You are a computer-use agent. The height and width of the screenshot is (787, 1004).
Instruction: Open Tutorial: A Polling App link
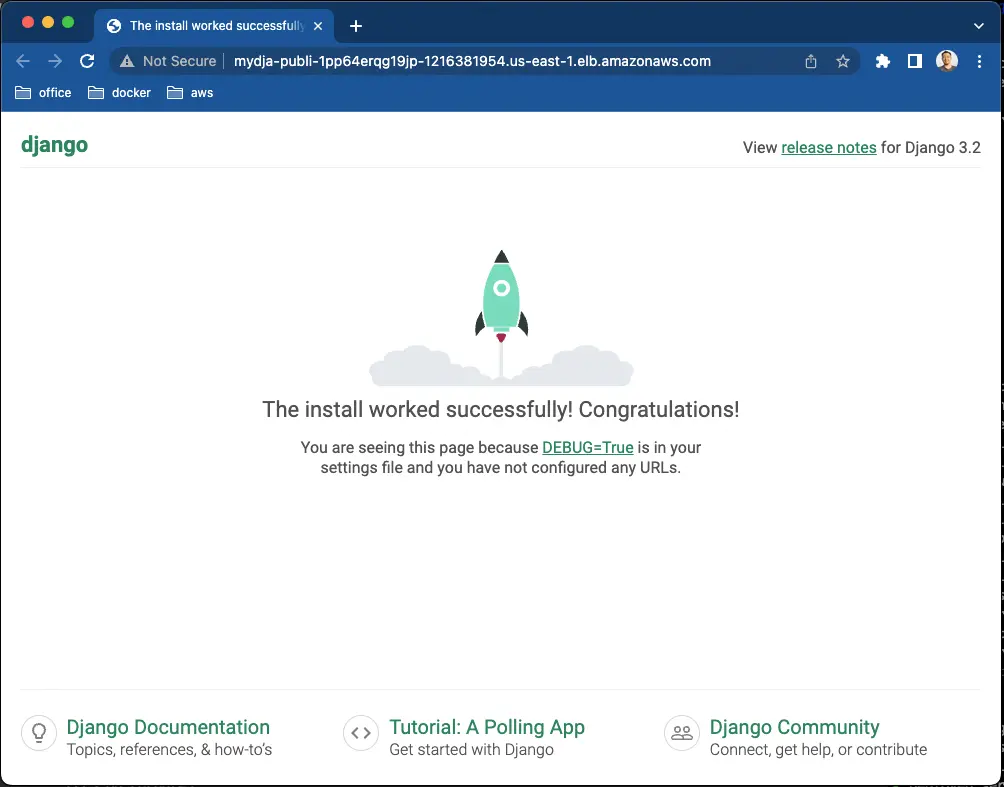point(487,727)
